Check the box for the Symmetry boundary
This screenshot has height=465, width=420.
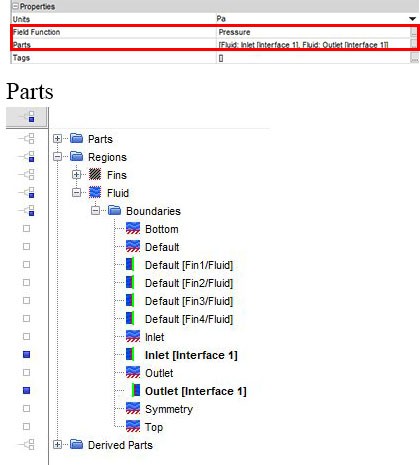(x=26, y=409)
